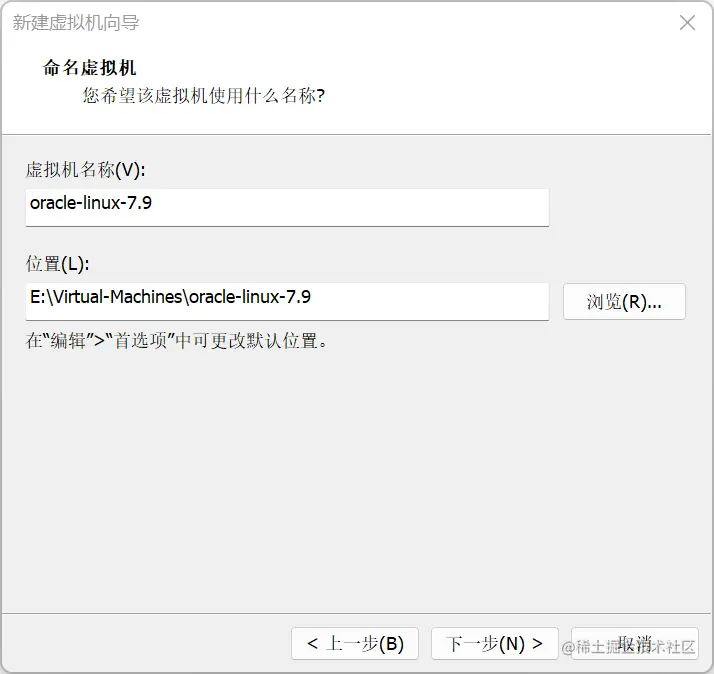
Task: Go back with 上一步(B) button
Action: [x=355, y=643]
